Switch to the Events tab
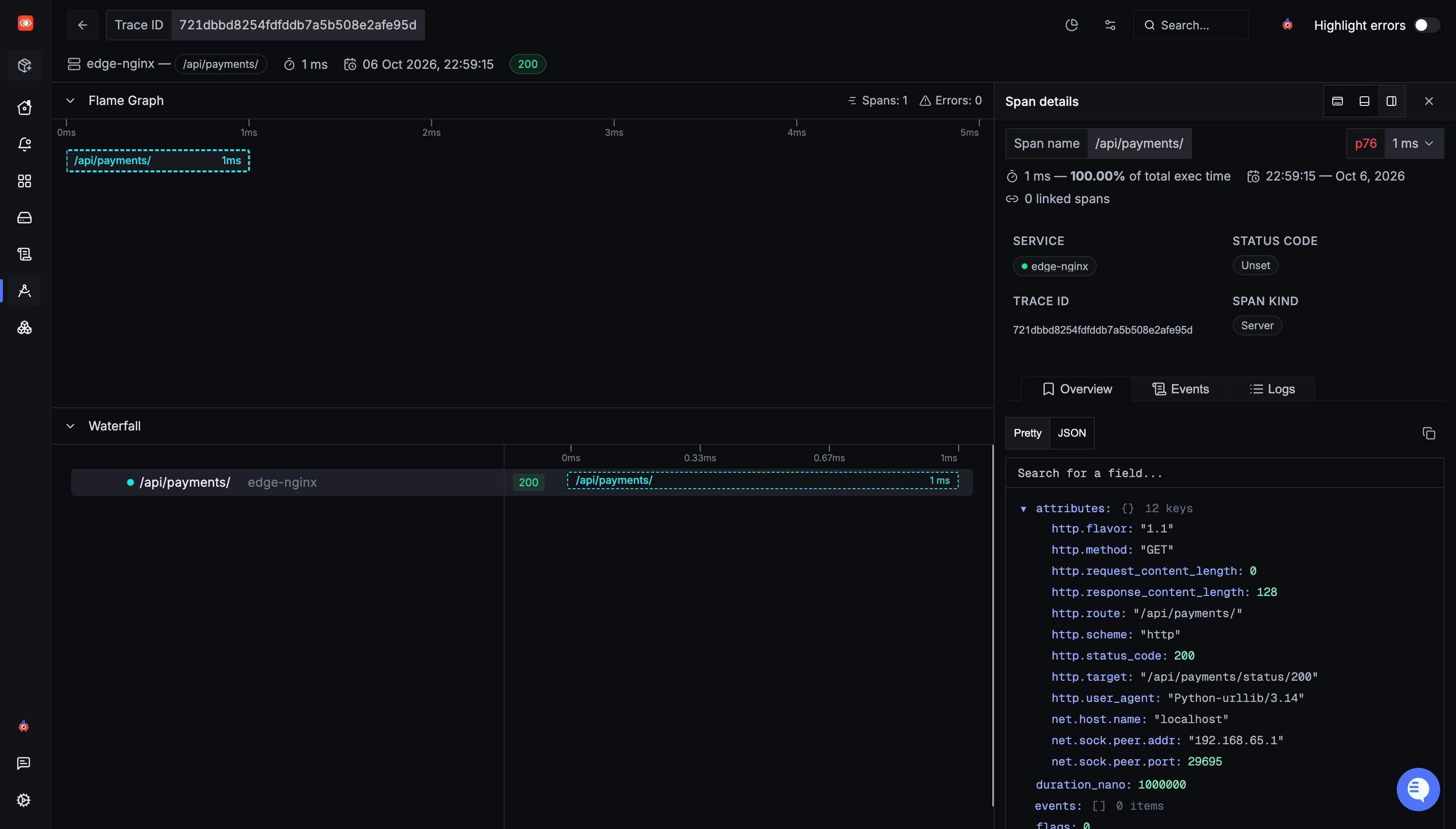 [x=1181, y=389]
